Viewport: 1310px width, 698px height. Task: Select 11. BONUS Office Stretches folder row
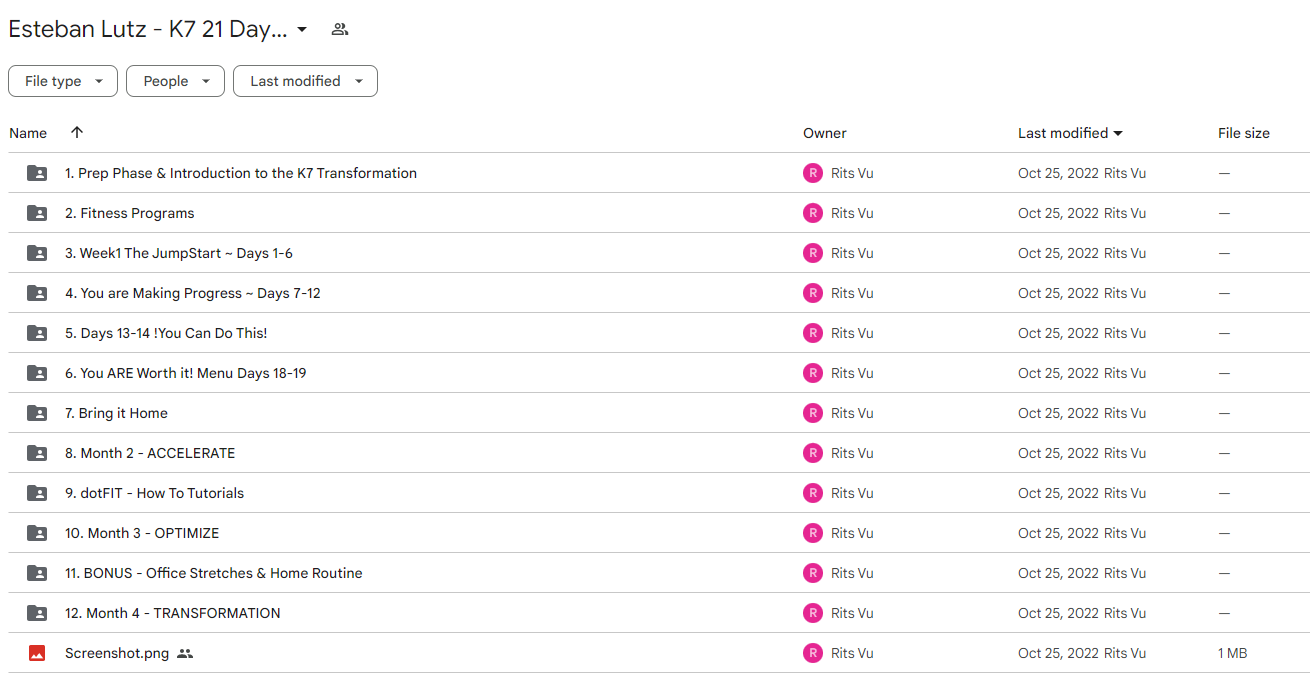coord(659,573)
